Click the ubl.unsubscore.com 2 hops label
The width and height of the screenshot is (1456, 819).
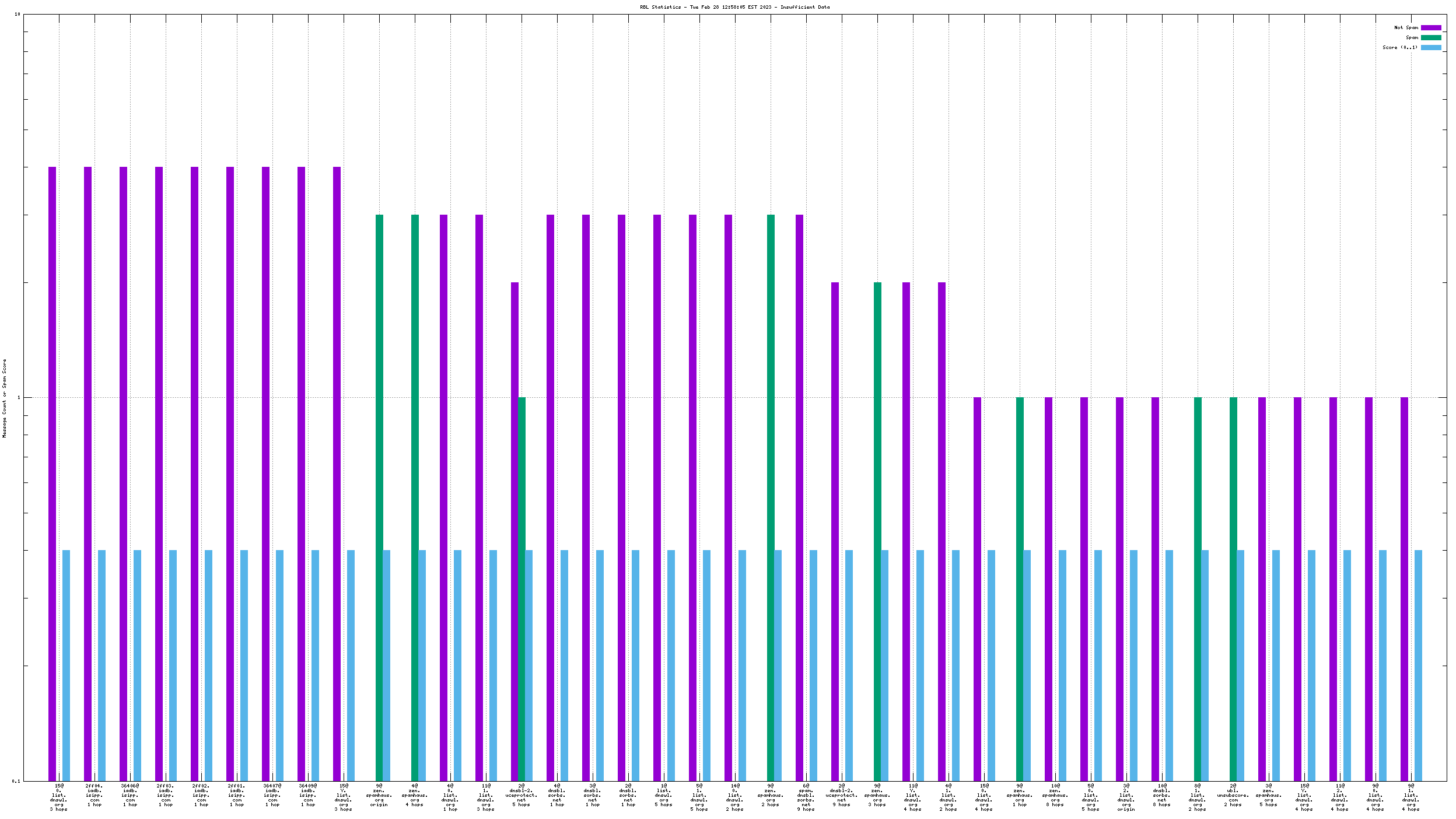point(1233,795)
